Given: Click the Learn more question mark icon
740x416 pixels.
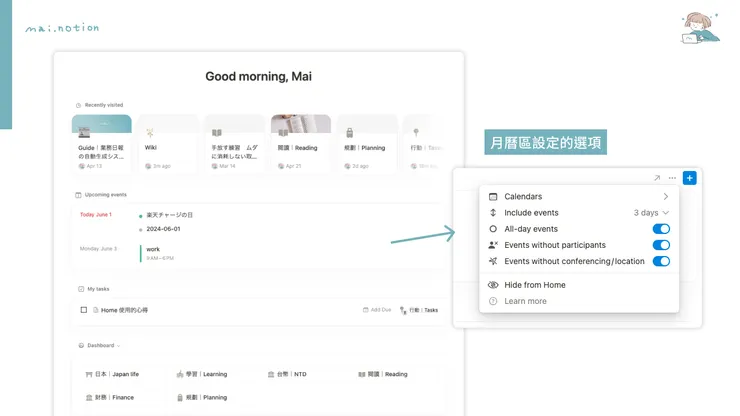Looking at the screenshot, I should [x=493, y=301].
